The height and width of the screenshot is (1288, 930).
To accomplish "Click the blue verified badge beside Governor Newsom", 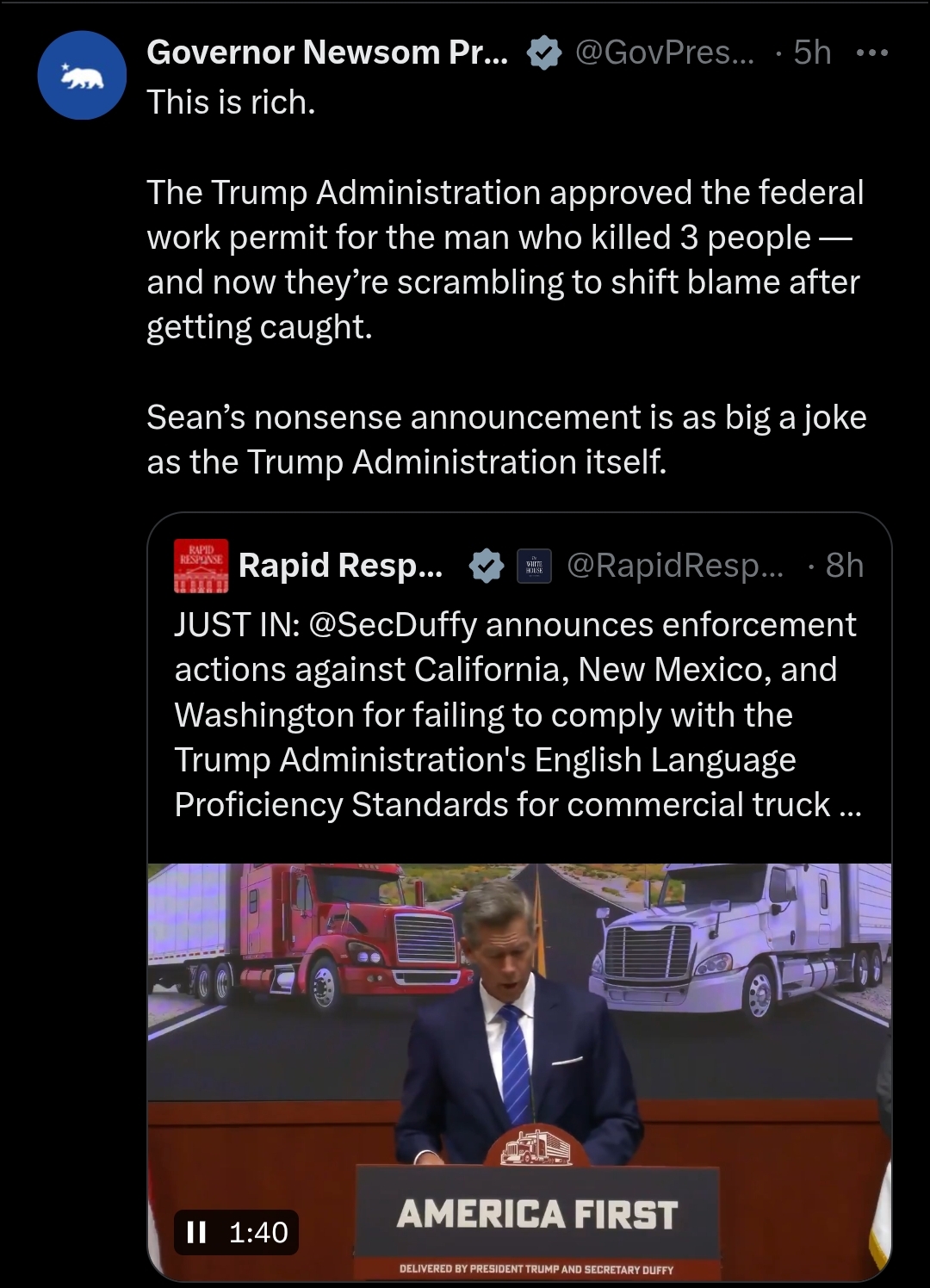I will coord(543,53).
